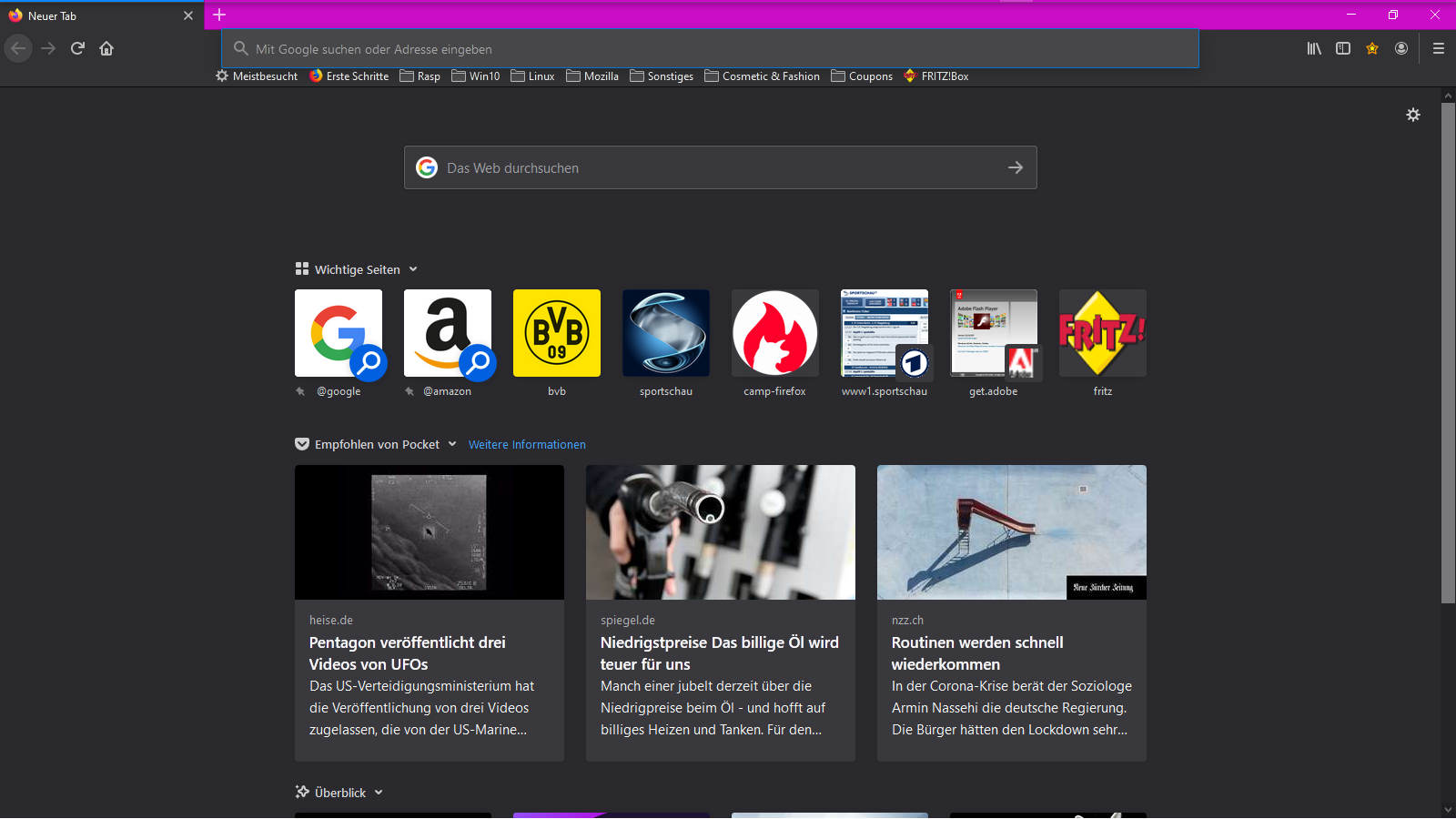The width and height of the screenshot is (1456, 819).
Task: Open new tab page settings gear
Action: click(x=1413, y=115)
